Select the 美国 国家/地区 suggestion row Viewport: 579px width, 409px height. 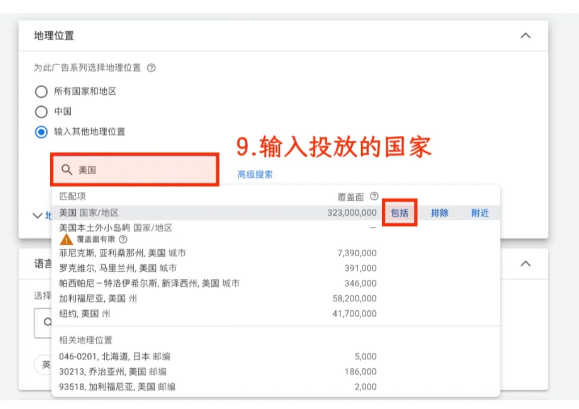click(275, 213)
